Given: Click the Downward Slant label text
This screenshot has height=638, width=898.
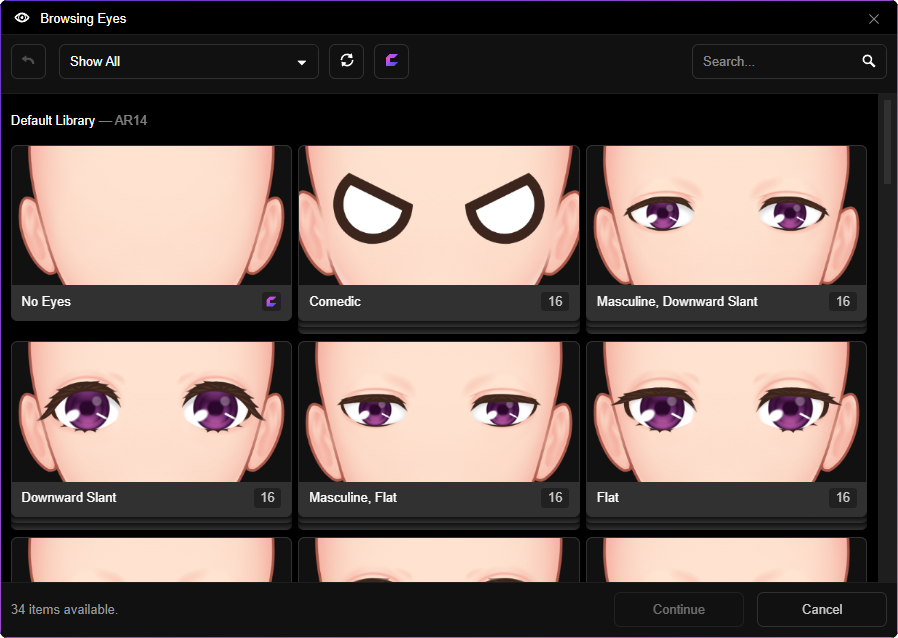Looking at the screenshot, I should click(x=69, y=497).
